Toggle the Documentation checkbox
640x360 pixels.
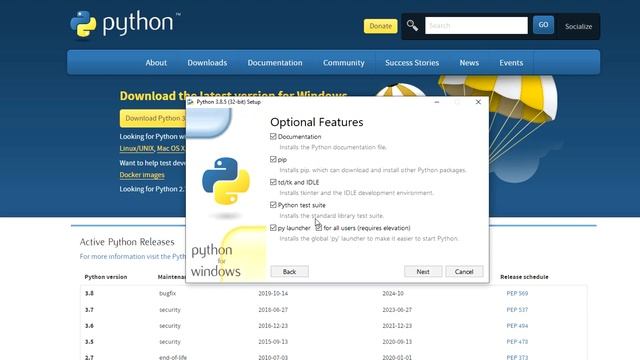pyautogui.click(x=273, y=136)
